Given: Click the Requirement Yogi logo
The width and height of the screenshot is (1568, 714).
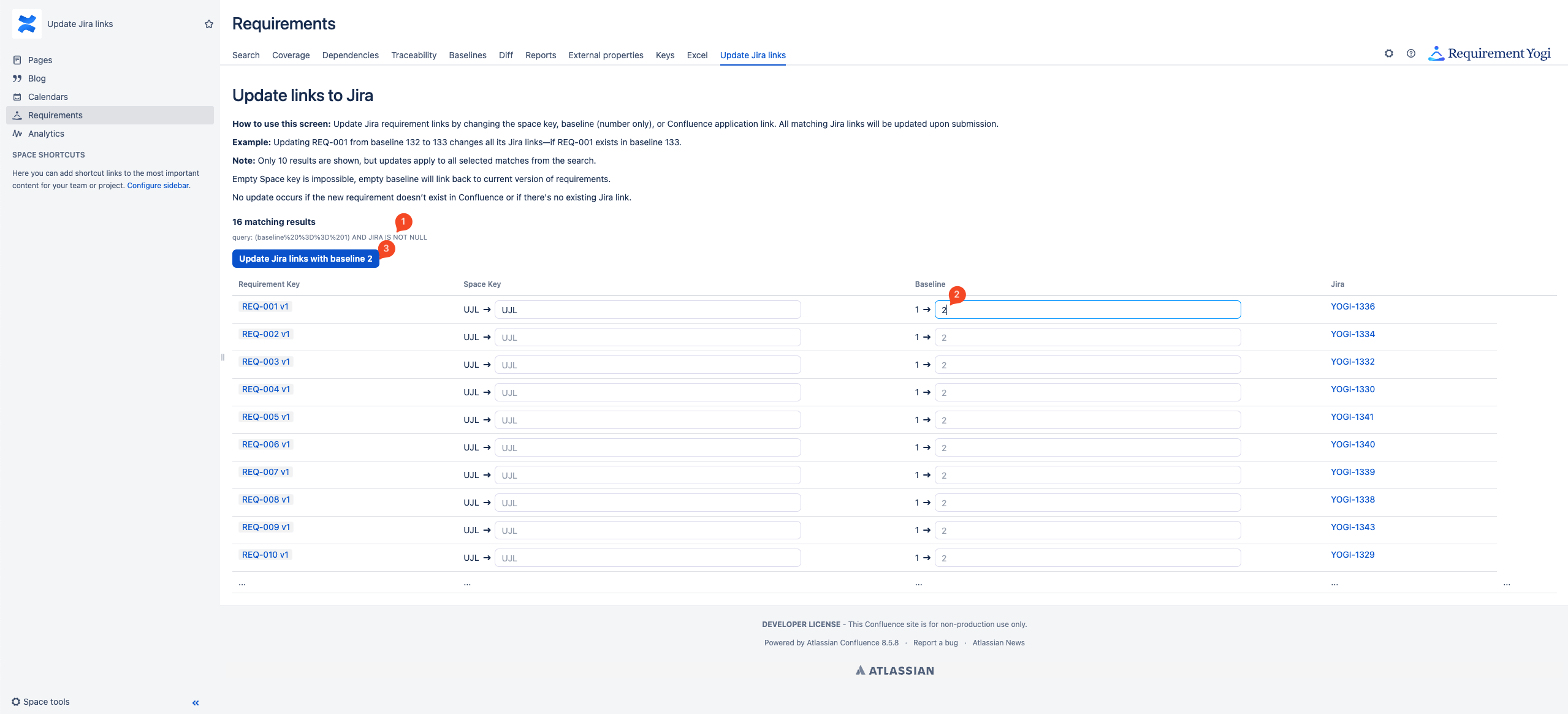Looking at the screenshot, I should click(1490, 54).
